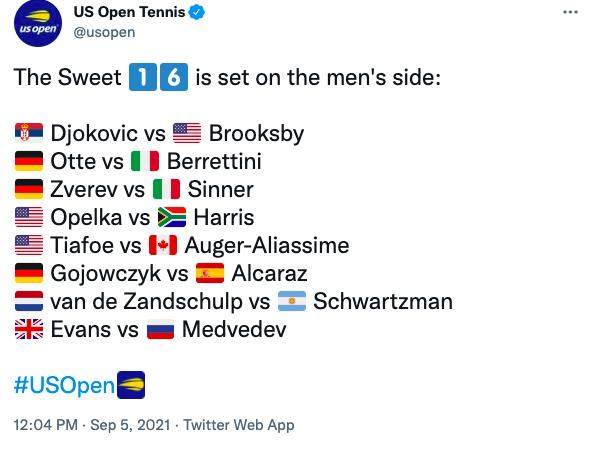This screenshot has height=449, width=594.
Task: Click the UK flag beside Evans
Action: [x=29, y=329]
